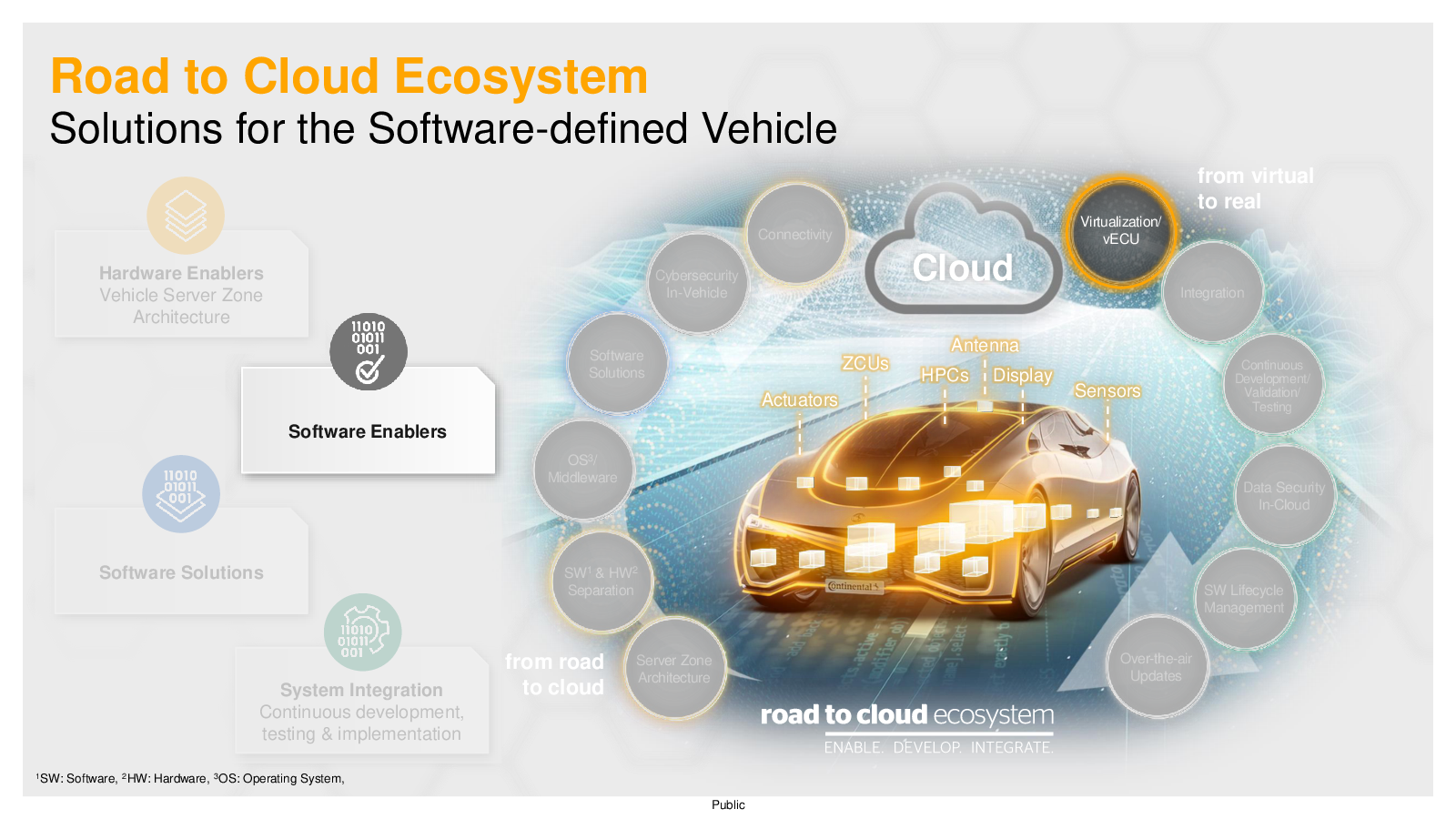Image resolution: width=1456 pixels, height=819 pixels.
Task: Select the Over-the-air Updates circle
Action: pos(1158,667)
